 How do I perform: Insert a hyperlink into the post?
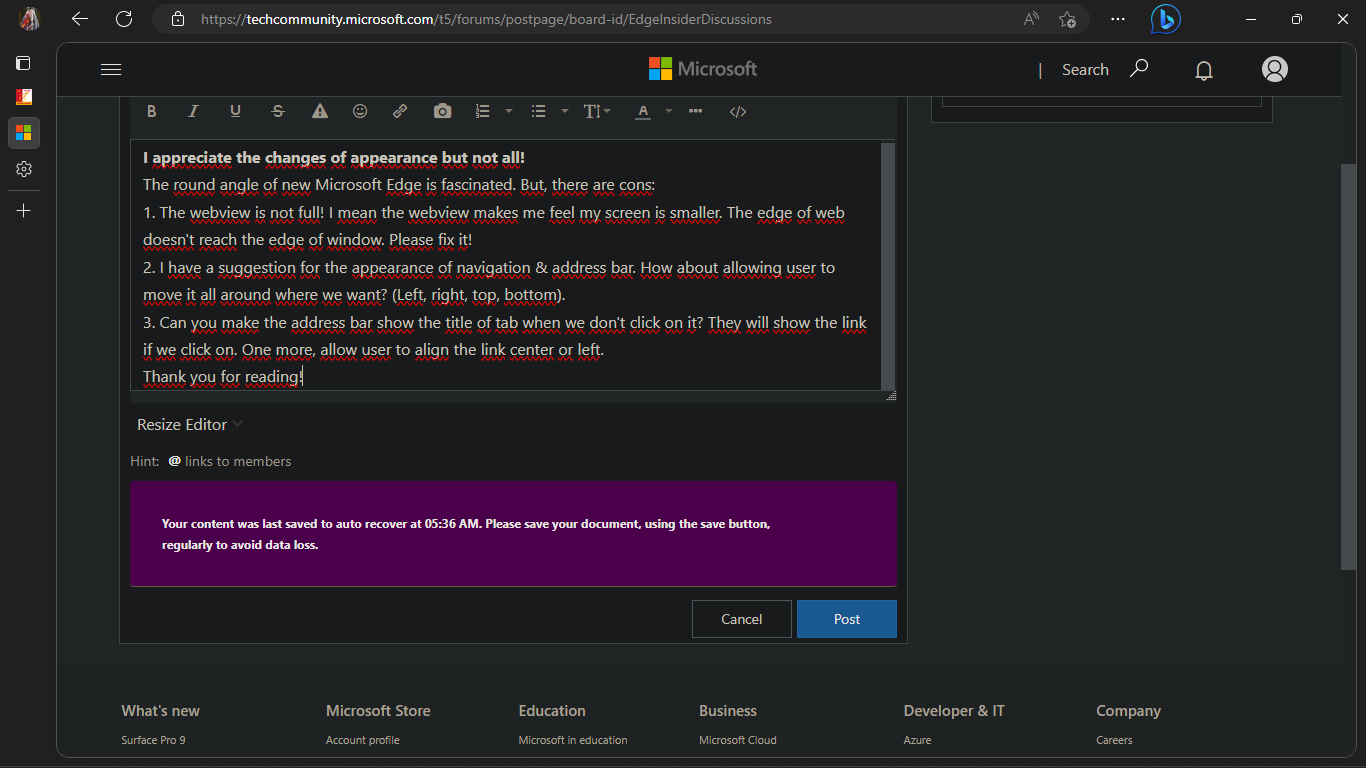point(400,111)
